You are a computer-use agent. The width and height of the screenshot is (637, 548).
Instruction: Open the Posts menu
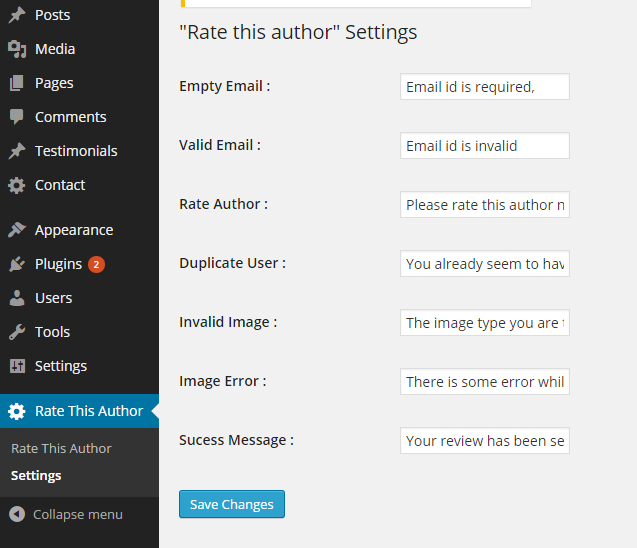tap(79, 15)
